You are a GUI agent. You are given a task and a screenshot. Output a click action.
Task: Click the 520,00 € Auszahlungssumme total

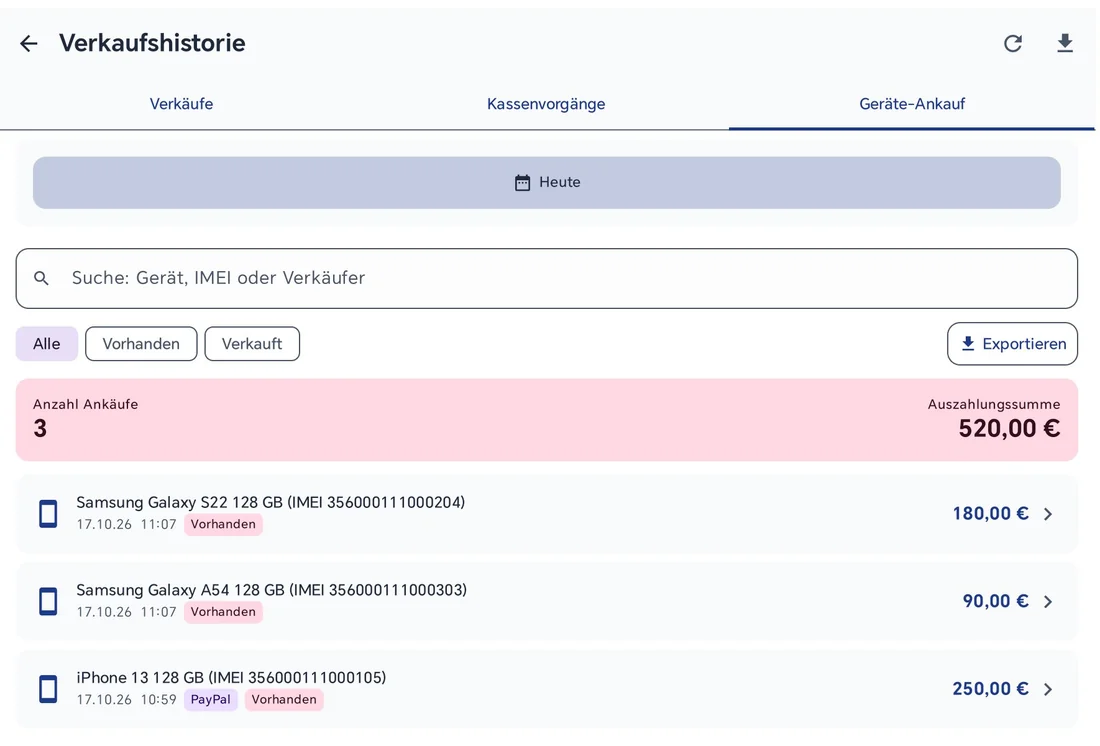(1009, 428)
